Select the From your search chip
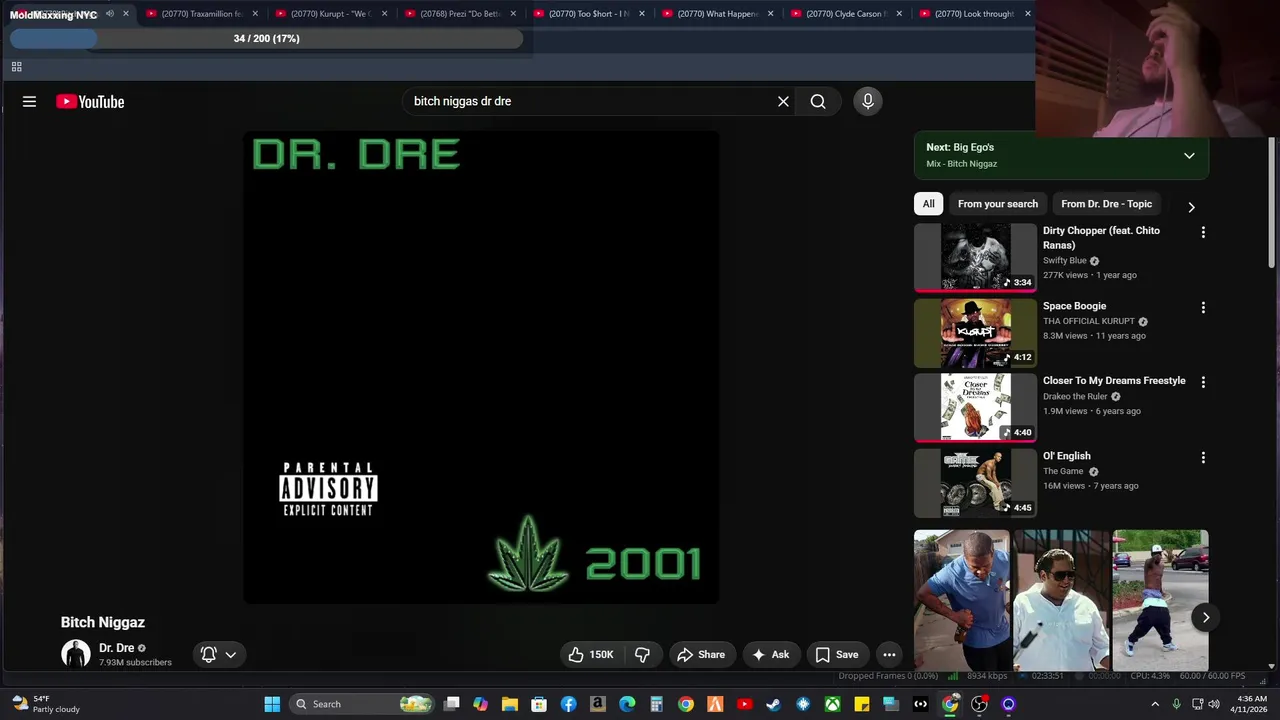This screenshot has height=720, width=1280. pyautogui.click(x=998, y=204)
